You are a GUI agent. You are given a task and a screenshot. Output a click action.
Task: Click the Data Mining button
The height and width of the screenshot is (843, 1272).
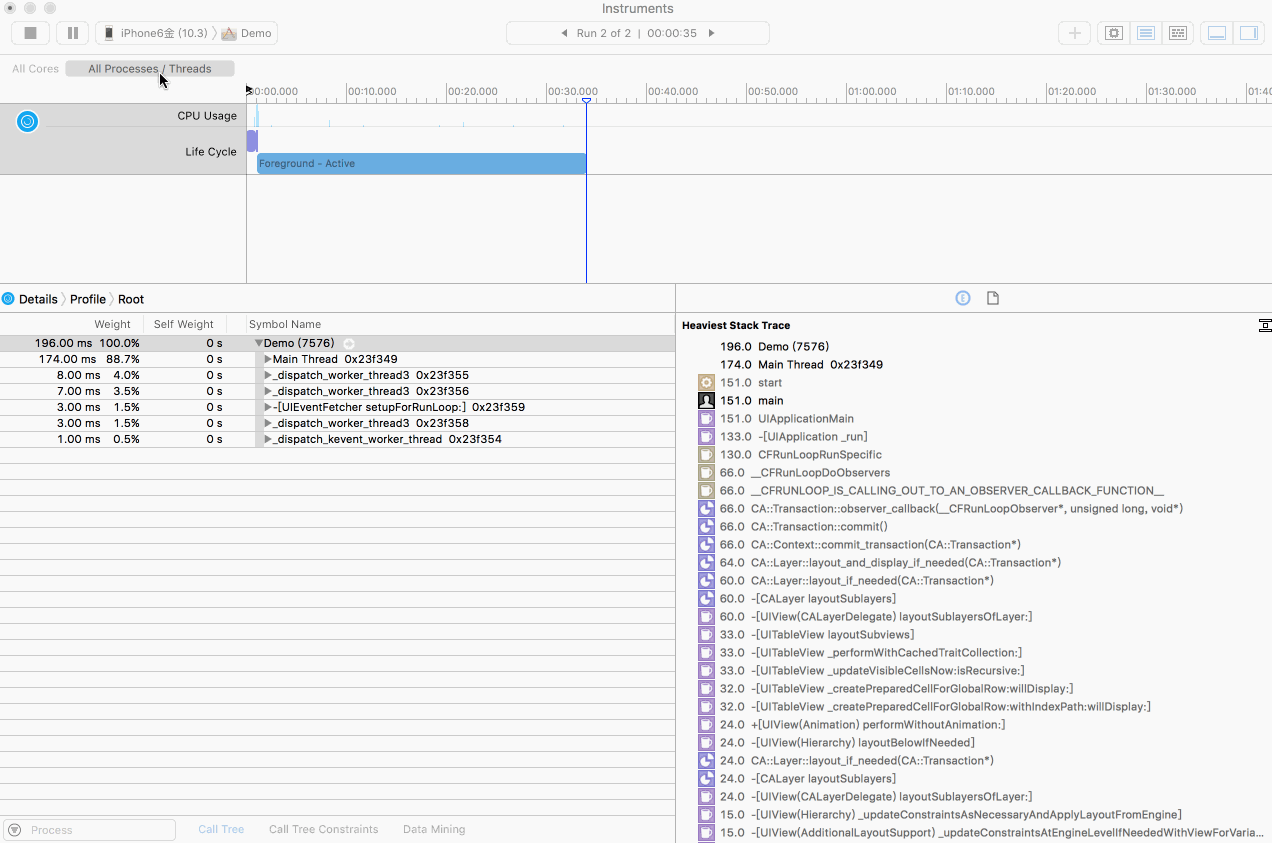(x=433, y=829)
